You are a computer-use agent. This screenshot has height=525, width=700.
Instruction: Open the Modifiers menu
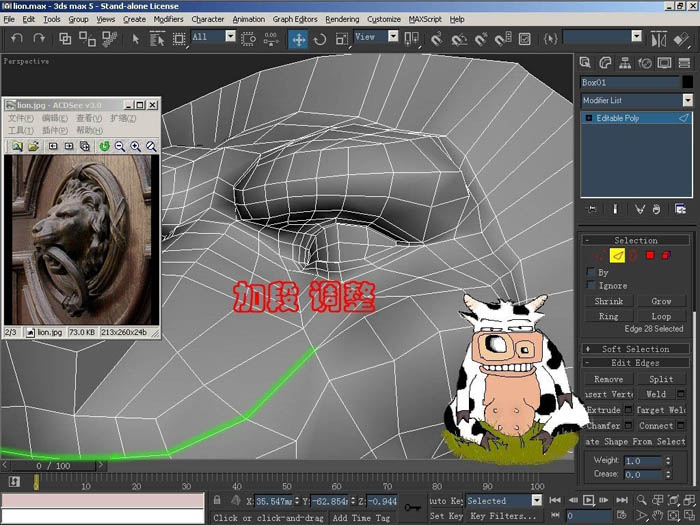pyautogui.click(x=168, y=19)
